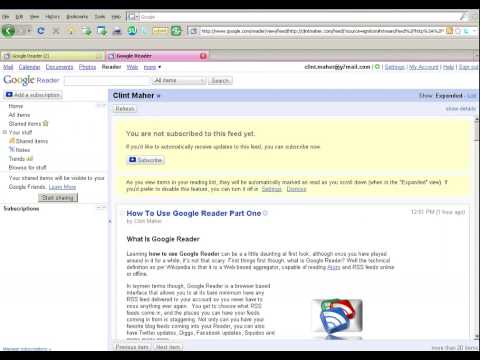Open Notes in the sidebar
Screen dimensions: 480x360
pos(23,150)
